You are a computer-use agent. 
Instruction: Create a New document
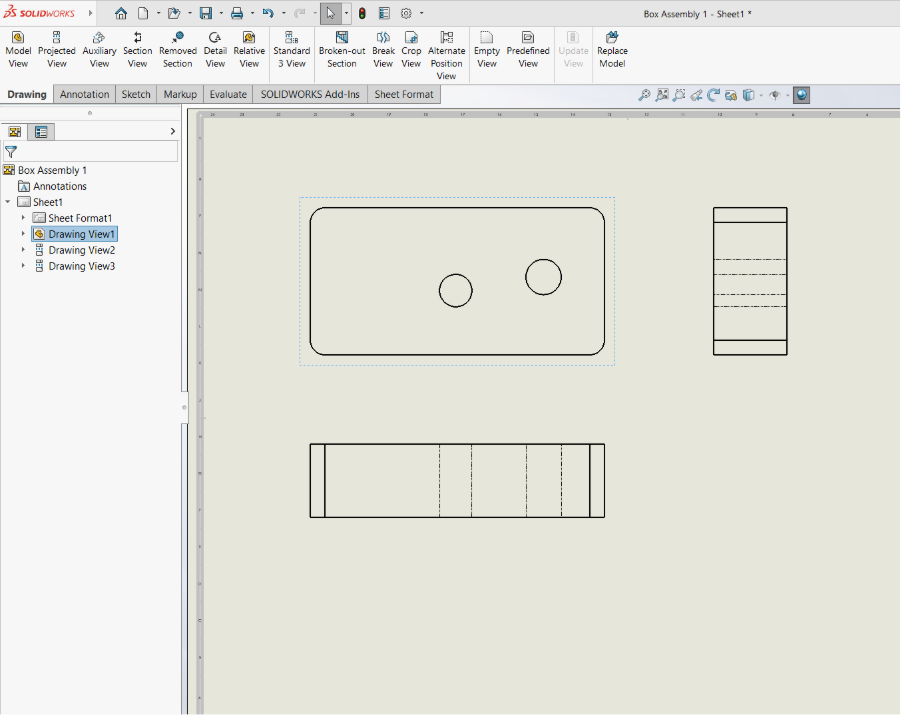143,13
